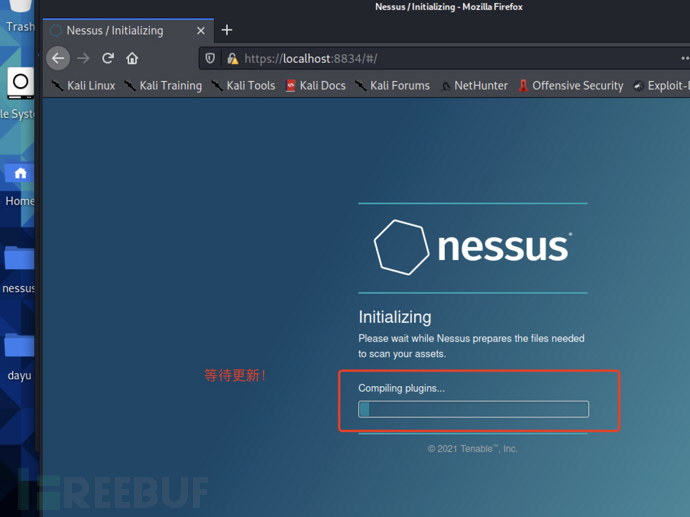Screen dimensions: 690x517
Task: Open a new tab with plus button
Action: pyautogui.click(x=227, y=30)
